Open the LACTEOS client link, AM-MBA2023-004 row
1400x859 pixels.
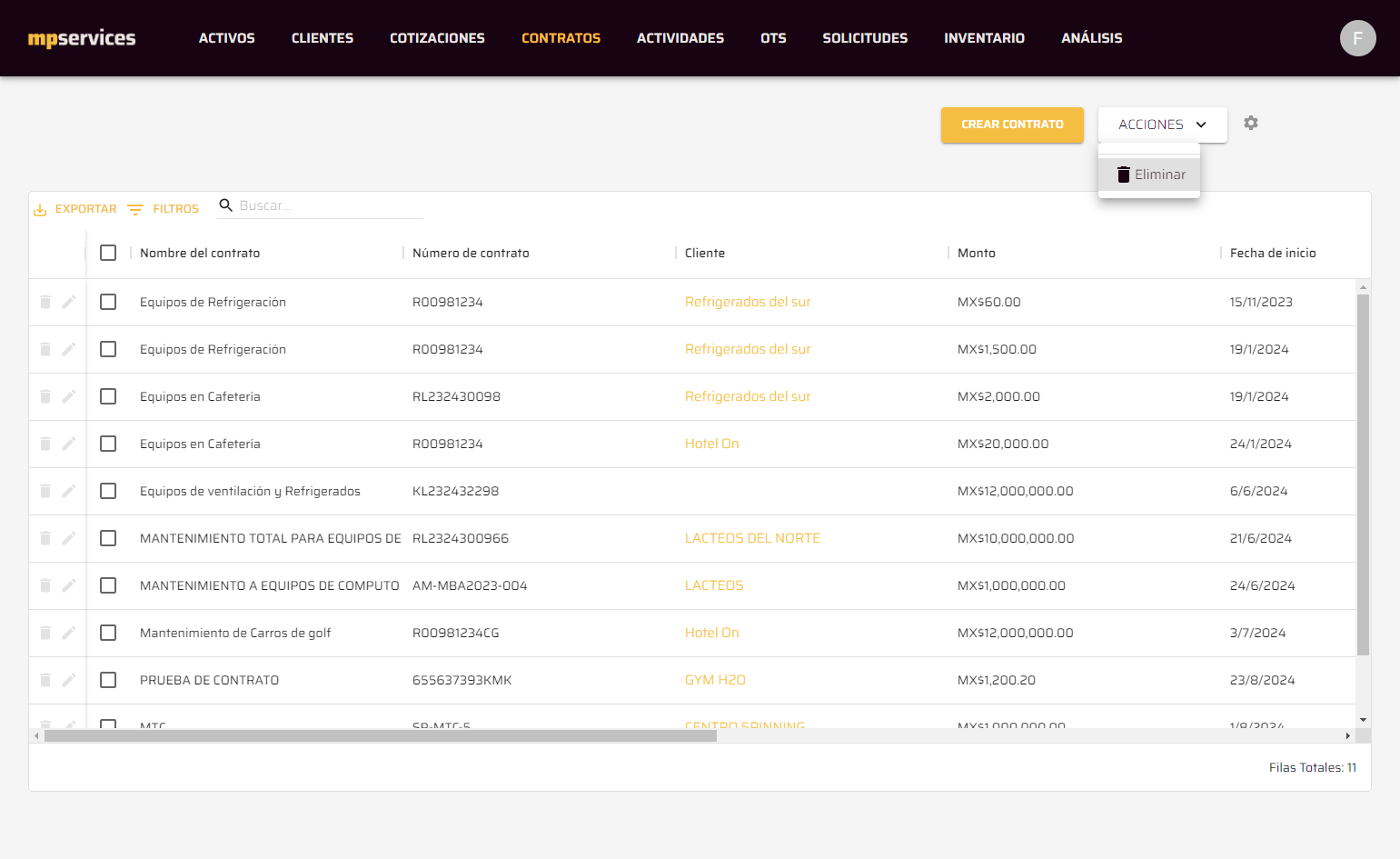[x=714, y=585]
